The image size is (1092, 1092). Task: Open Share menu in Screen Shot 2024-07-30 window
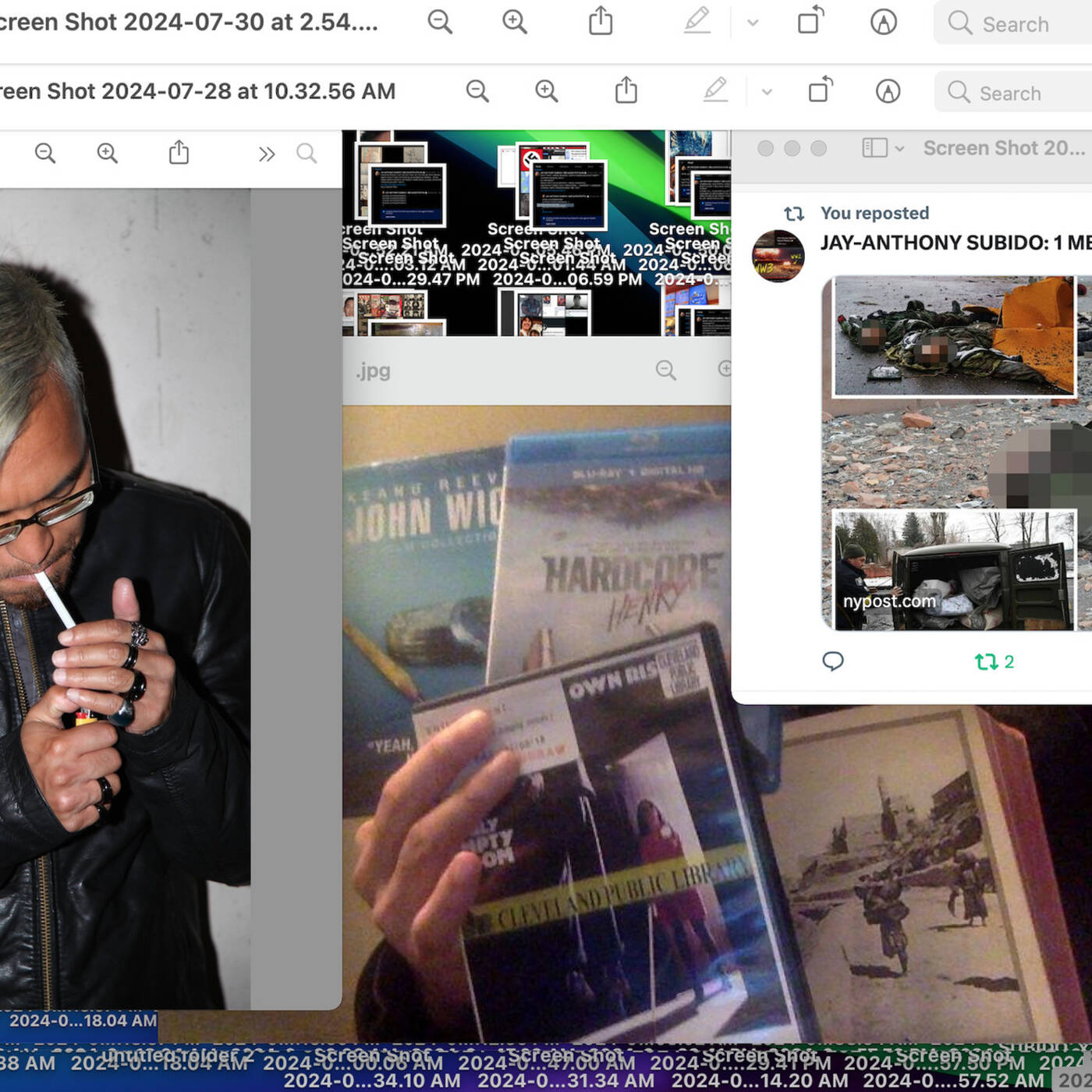point(601,20)
